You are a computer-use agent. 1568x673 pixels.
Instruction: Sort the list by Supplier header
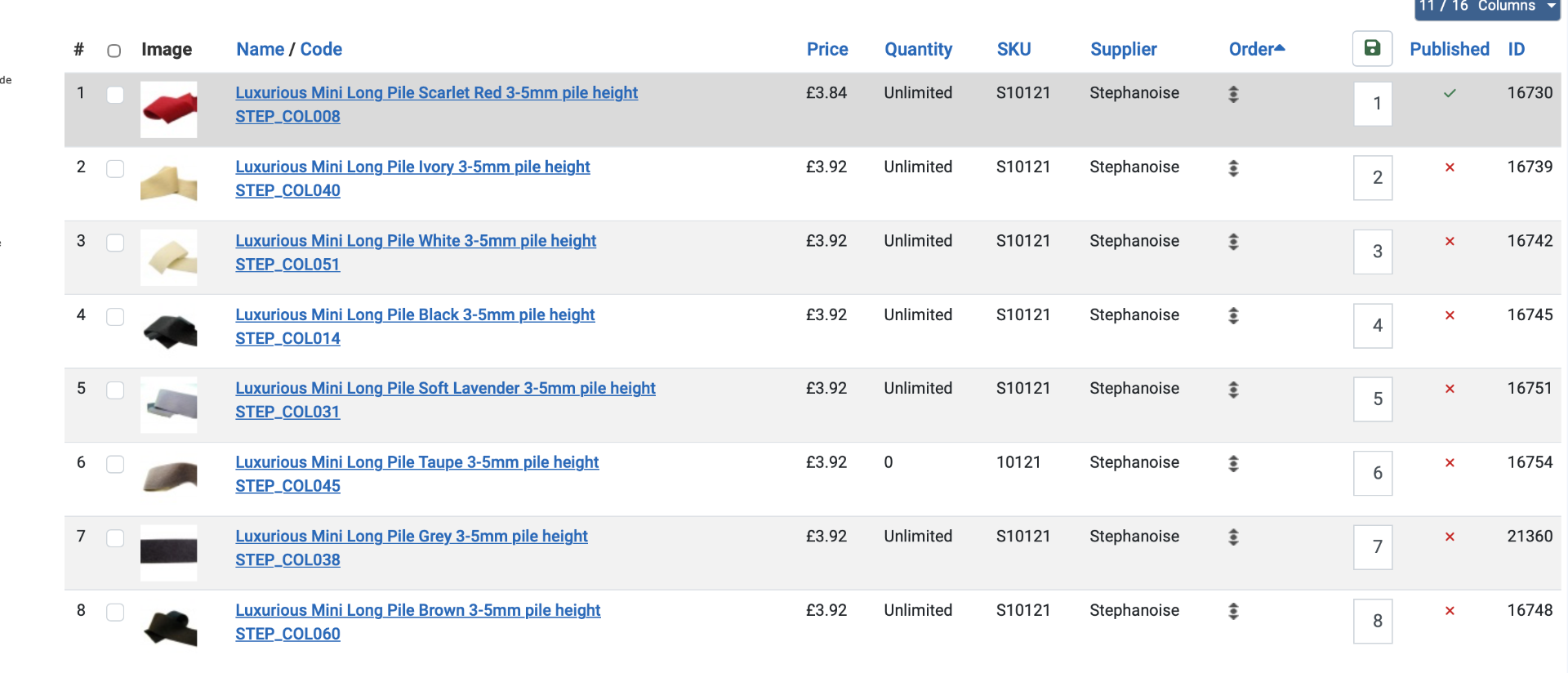point(1123,49)
